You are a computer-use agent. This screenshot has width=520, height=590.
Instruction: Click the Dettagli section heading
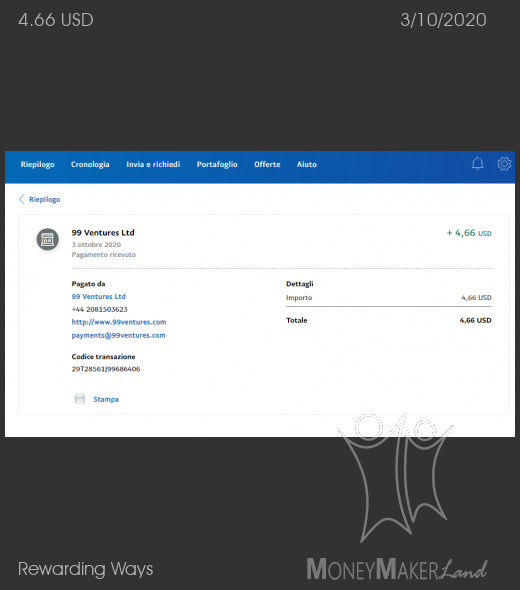tap(300, 284)
